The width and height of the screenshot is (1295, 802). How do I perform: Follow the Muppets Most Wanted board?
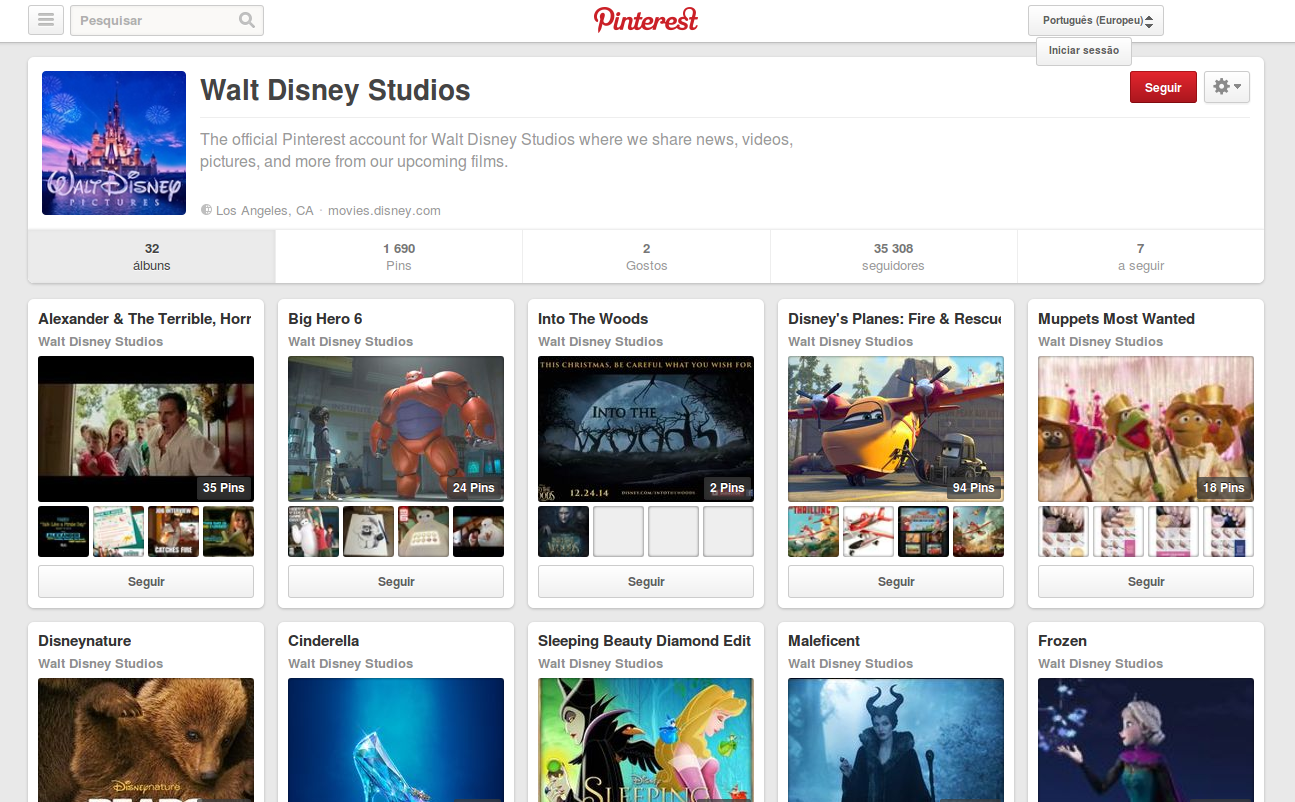point(1146,582)
